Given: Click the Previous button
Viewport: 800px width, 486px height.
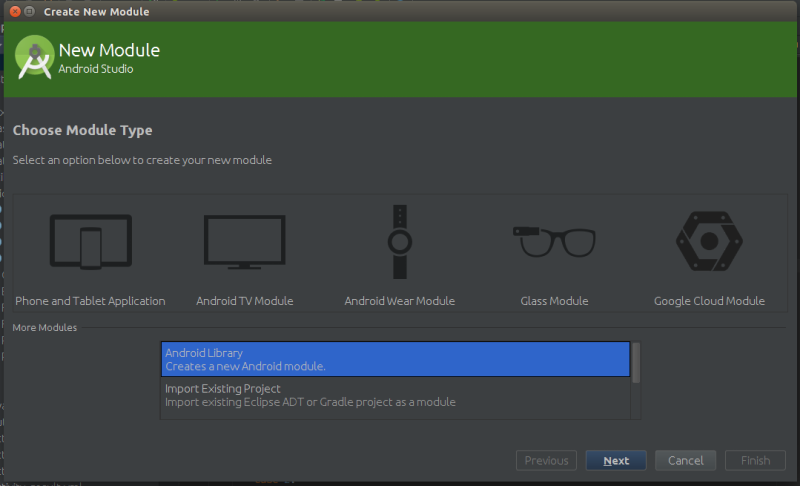Looking at the screenshot, I should [546, 461].
